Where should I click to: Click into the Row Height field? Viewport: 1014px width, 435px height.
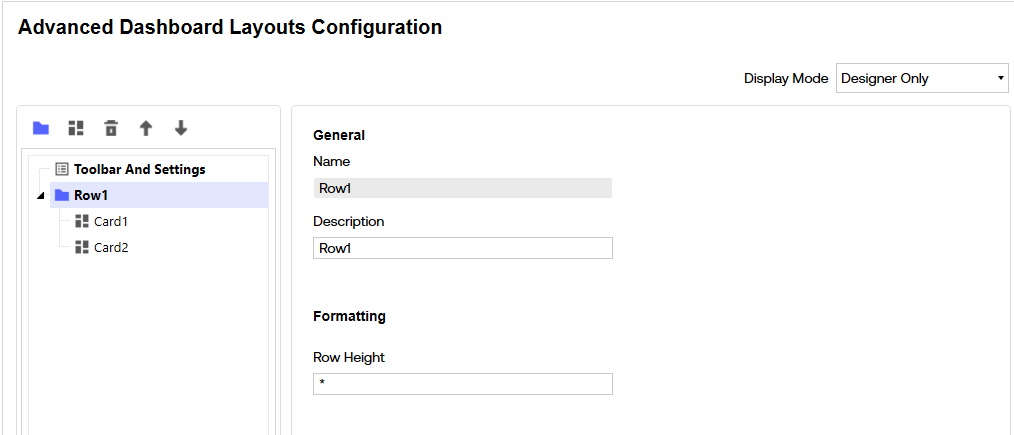click(462, 384)
